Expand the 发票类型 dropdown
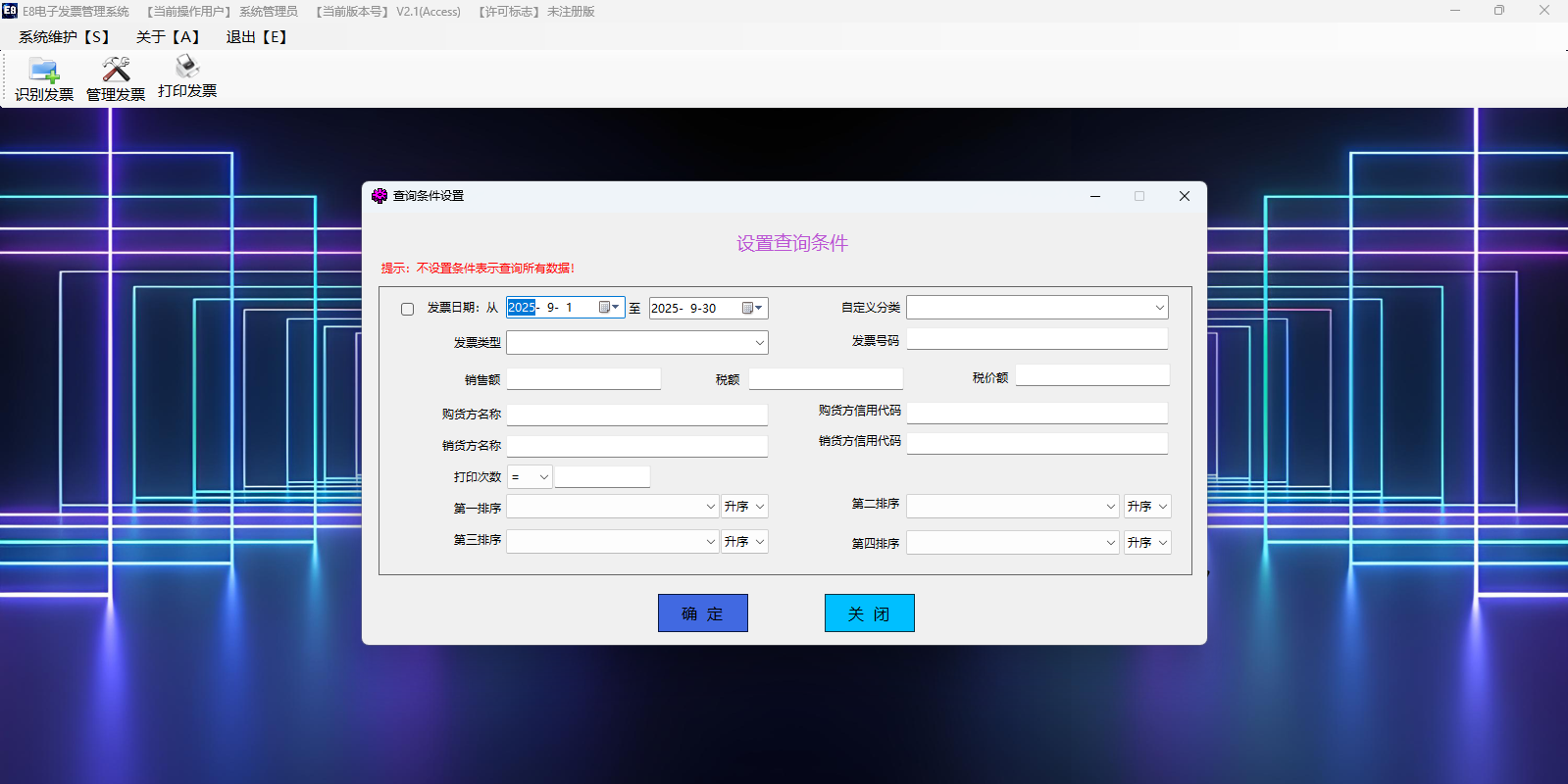 point(759,342)
